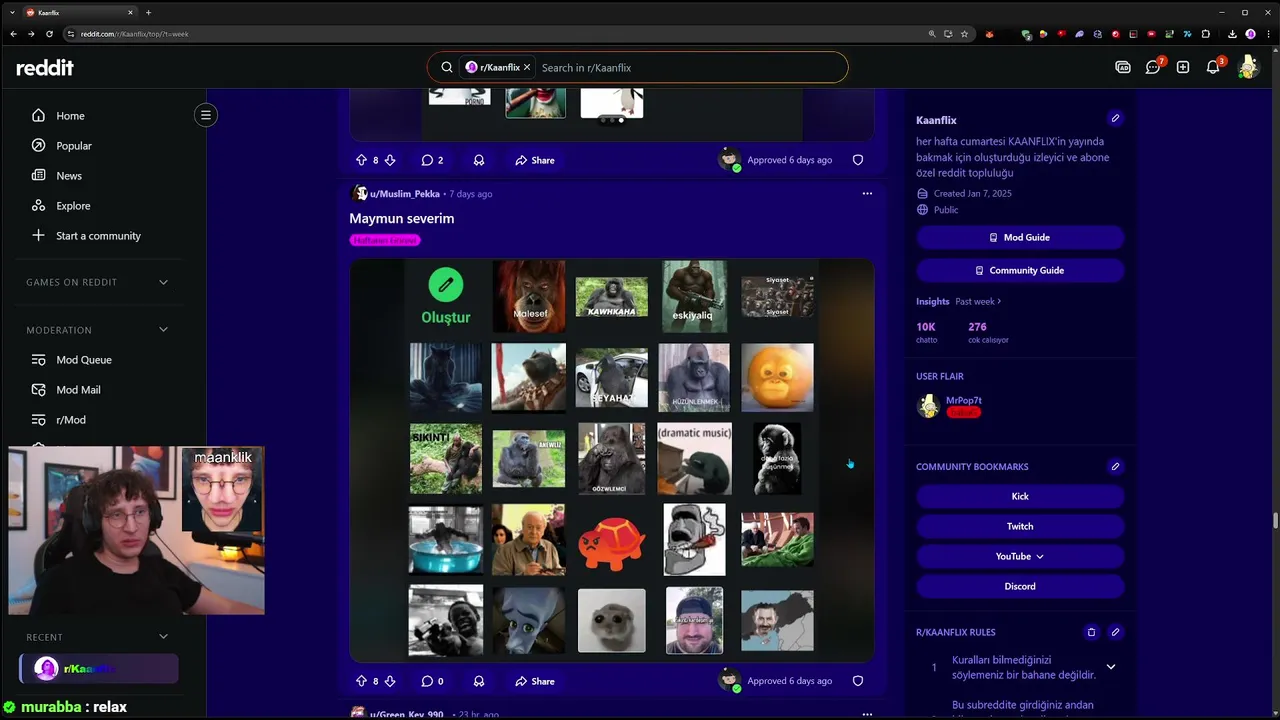
Task: Edit community bookmarks pencil icon
Action: (1115, 466)
